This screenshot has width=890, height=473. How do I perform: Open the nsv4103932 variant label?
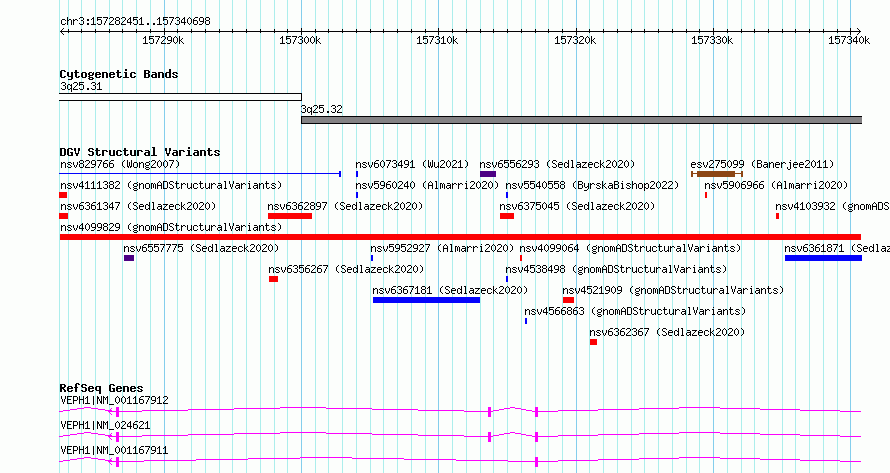point(832,206)
